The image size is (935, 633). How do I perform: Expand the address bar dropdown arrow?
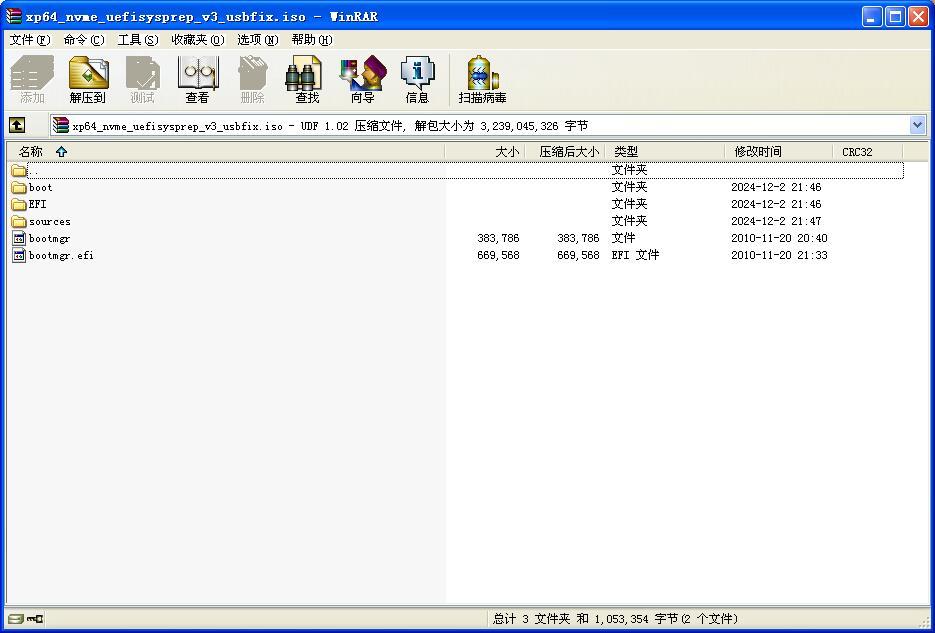click(917, 125)
